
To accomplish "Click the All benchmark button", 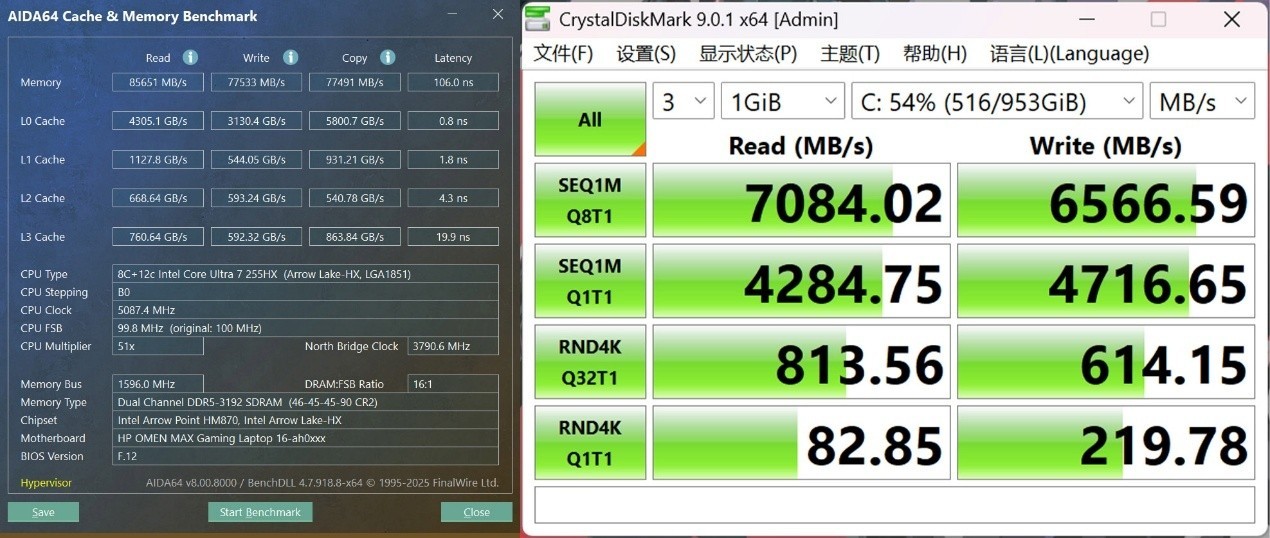I will [590, 119].
